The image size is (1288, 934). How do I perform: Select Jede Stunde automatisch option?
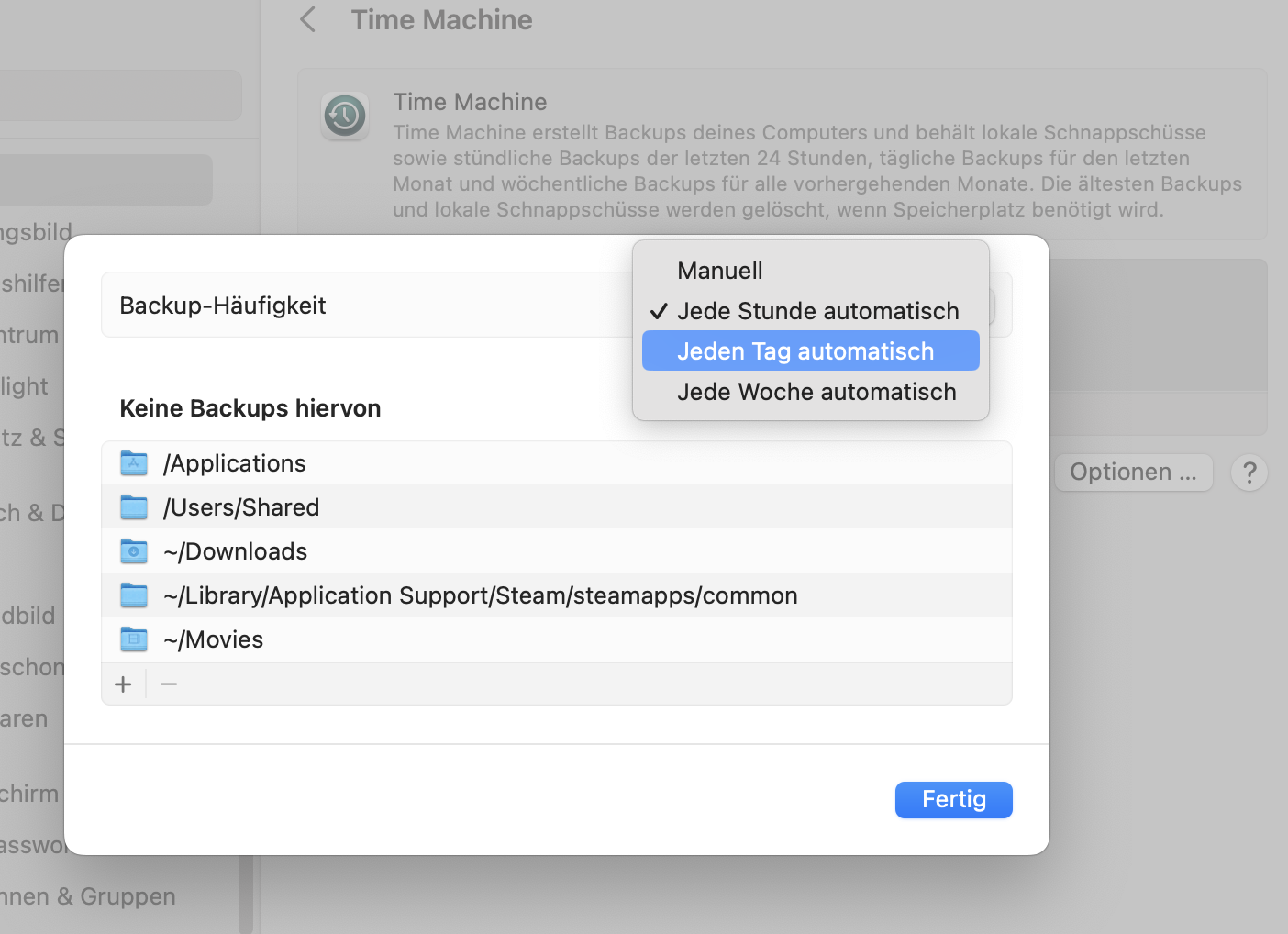pos(817,311)
